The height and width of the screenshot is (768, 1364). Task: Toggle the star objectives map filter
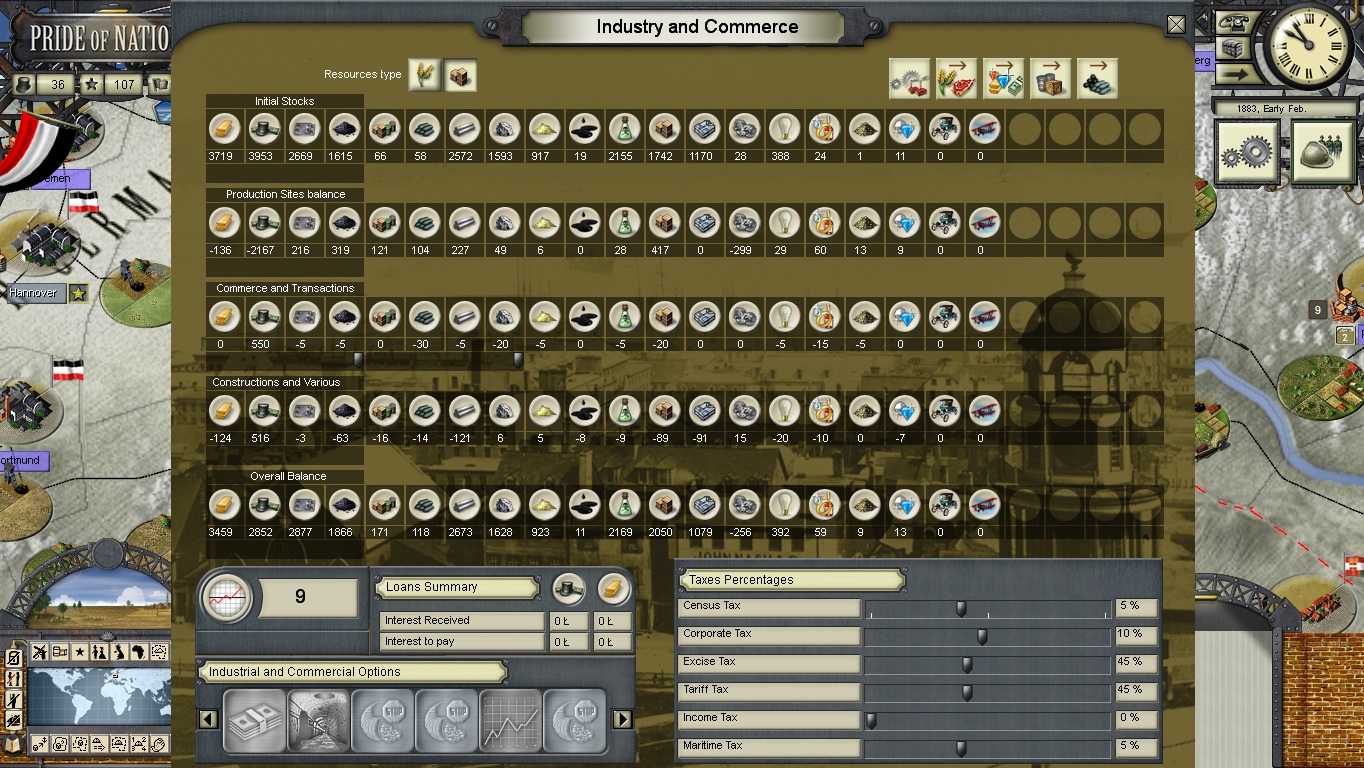click(79, 653)
